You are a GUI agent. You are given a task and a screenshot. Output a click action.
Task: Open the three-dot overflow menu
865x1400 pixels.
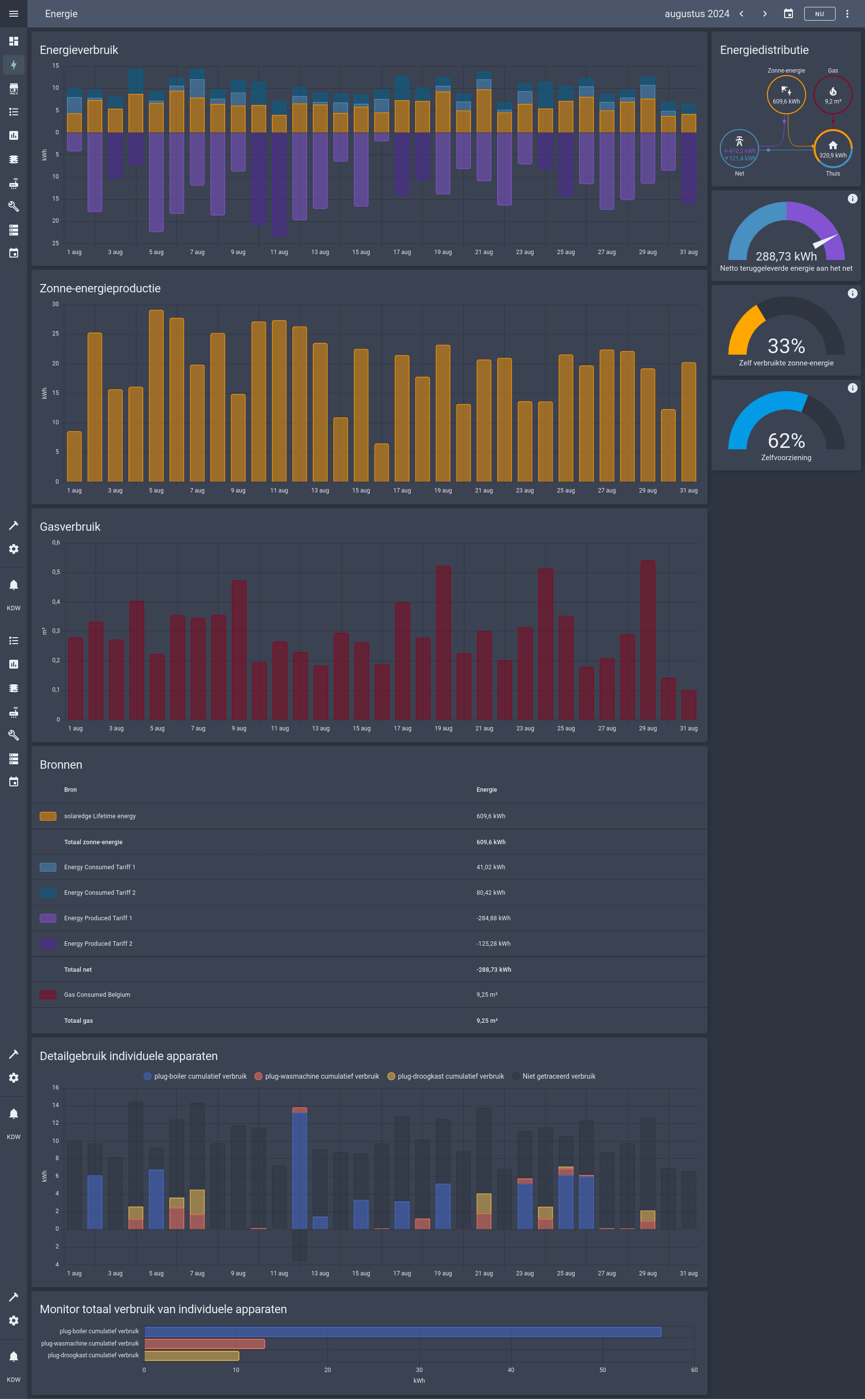pyautogui.click(x=847, y=14)
